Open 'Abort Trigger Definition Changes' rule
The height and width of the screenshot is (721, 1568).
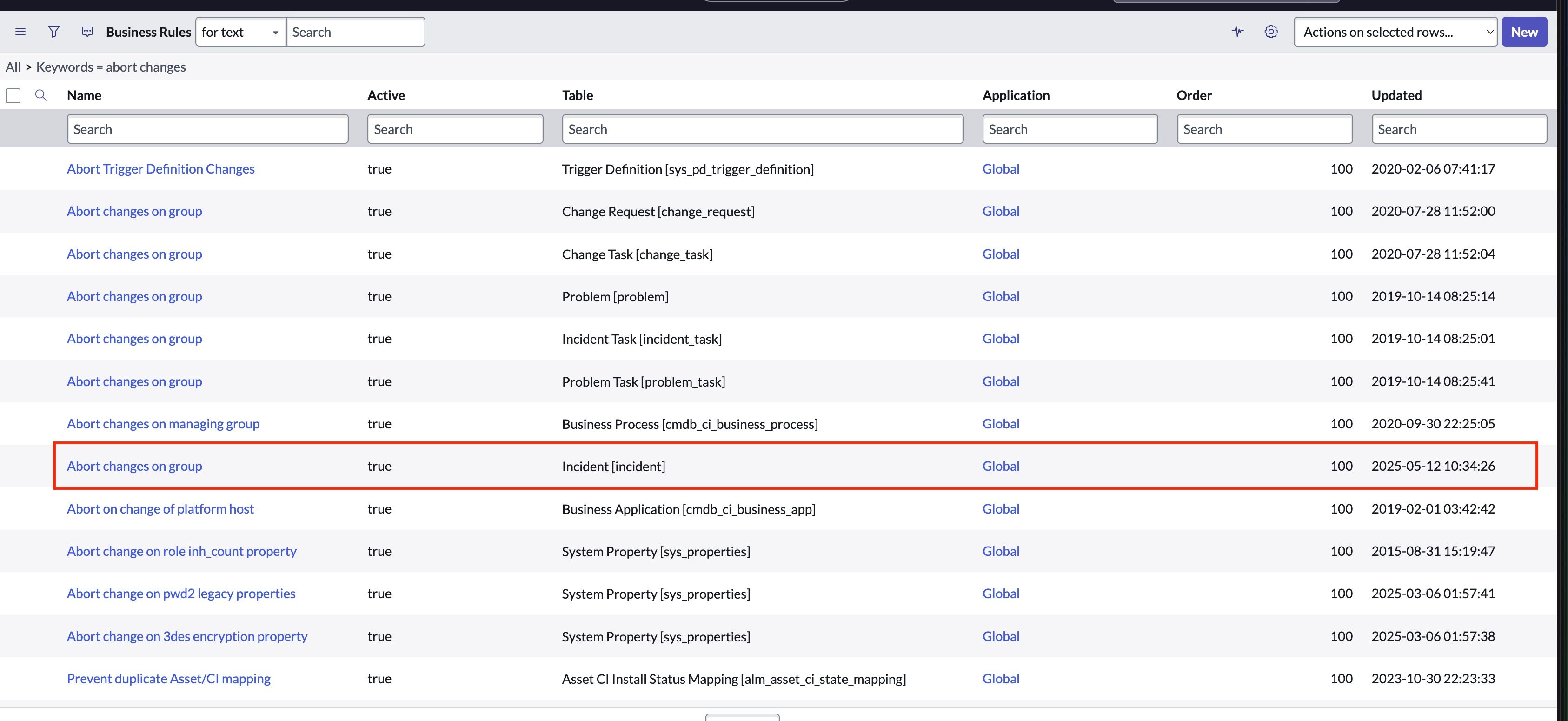(161, 169)
